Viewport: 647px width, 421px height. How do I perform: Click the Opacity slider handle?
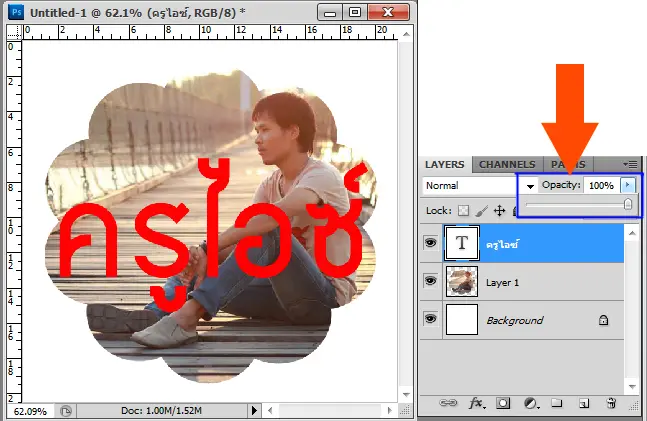coord(628,204)
